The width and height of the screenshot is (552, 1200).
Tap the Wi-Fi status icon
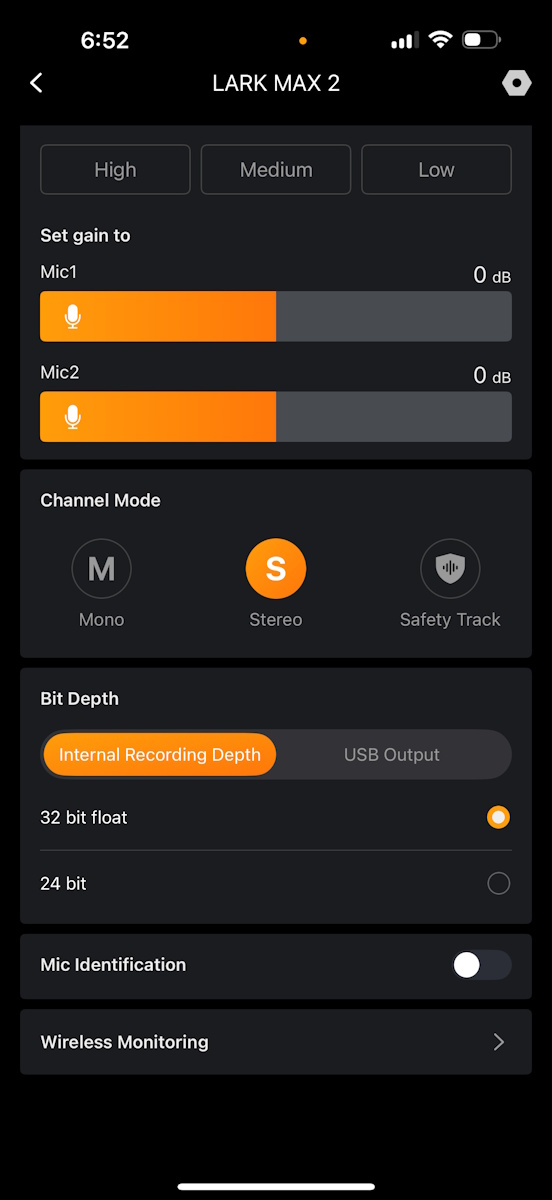440,40
